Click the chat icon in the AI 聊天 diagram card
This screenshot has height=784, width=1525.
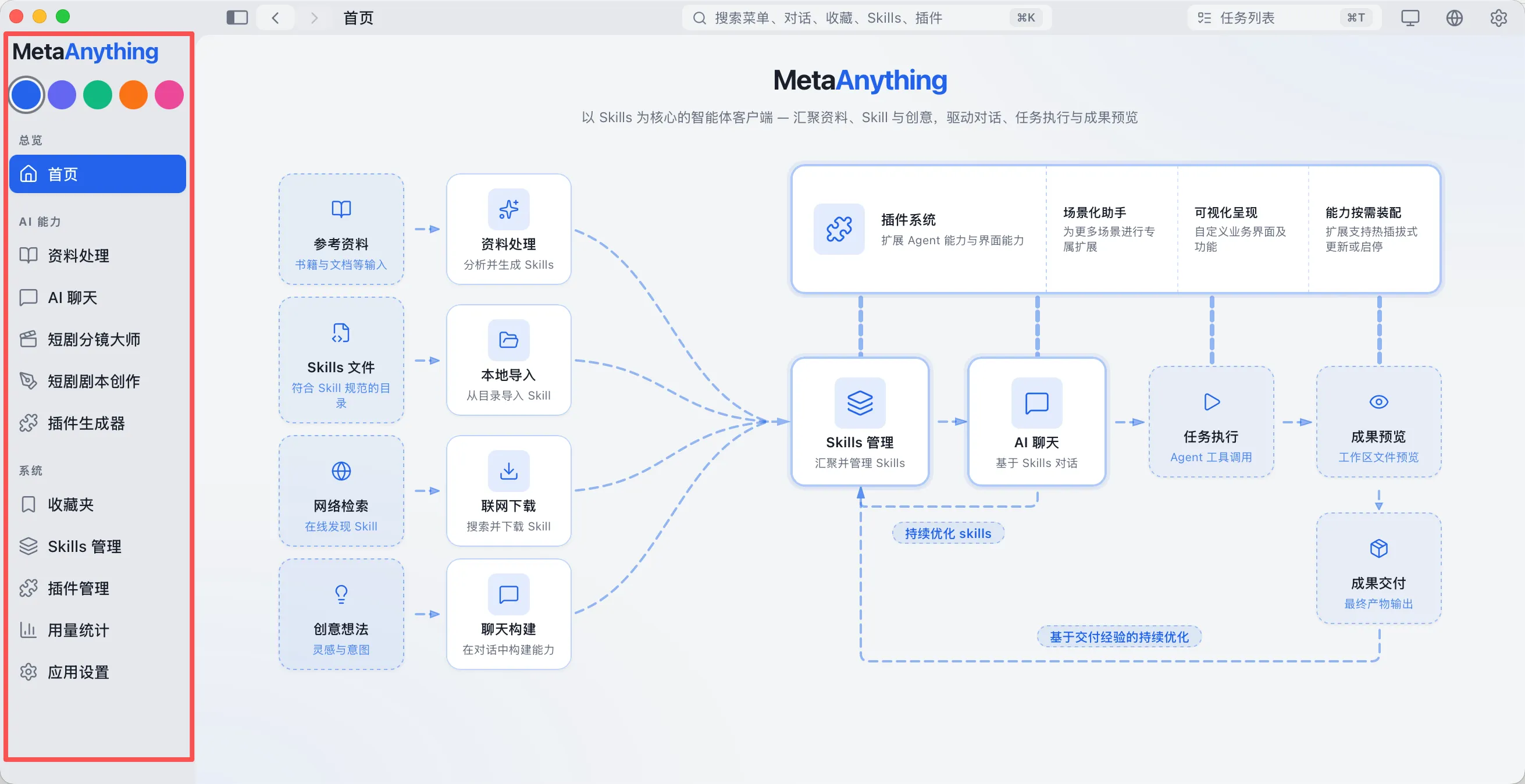pyautogui.click(x=1036, y=402)
